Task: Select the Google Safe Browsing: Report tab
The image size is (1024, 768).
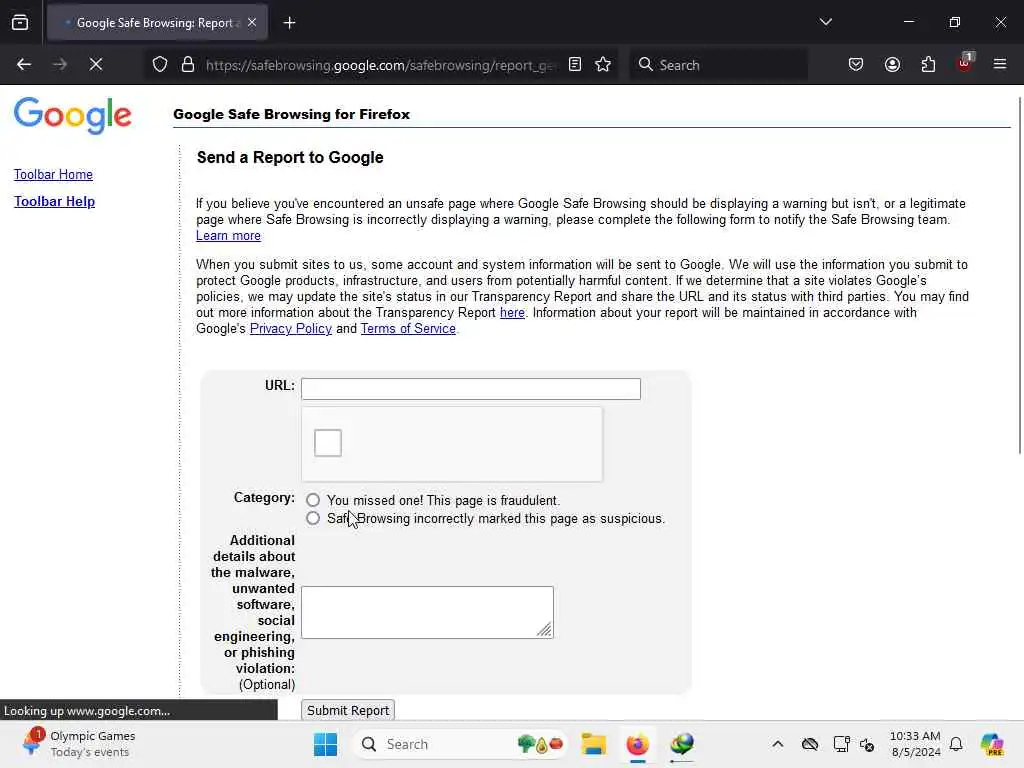Action: pos(157,23)
